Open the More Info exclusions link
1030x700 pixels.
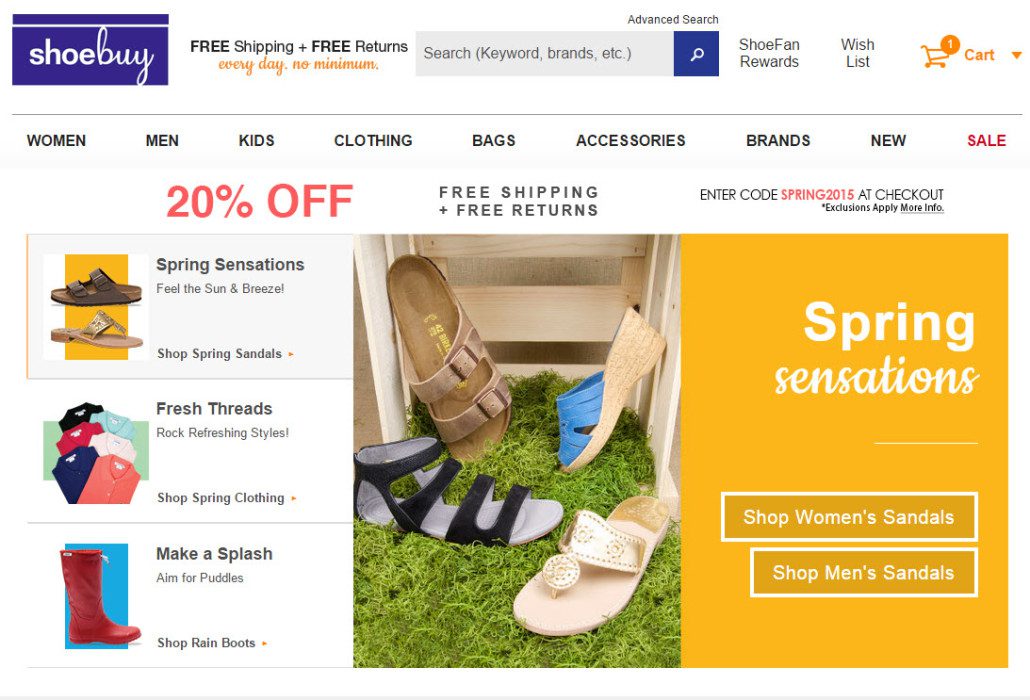click(x=922, y=208)
